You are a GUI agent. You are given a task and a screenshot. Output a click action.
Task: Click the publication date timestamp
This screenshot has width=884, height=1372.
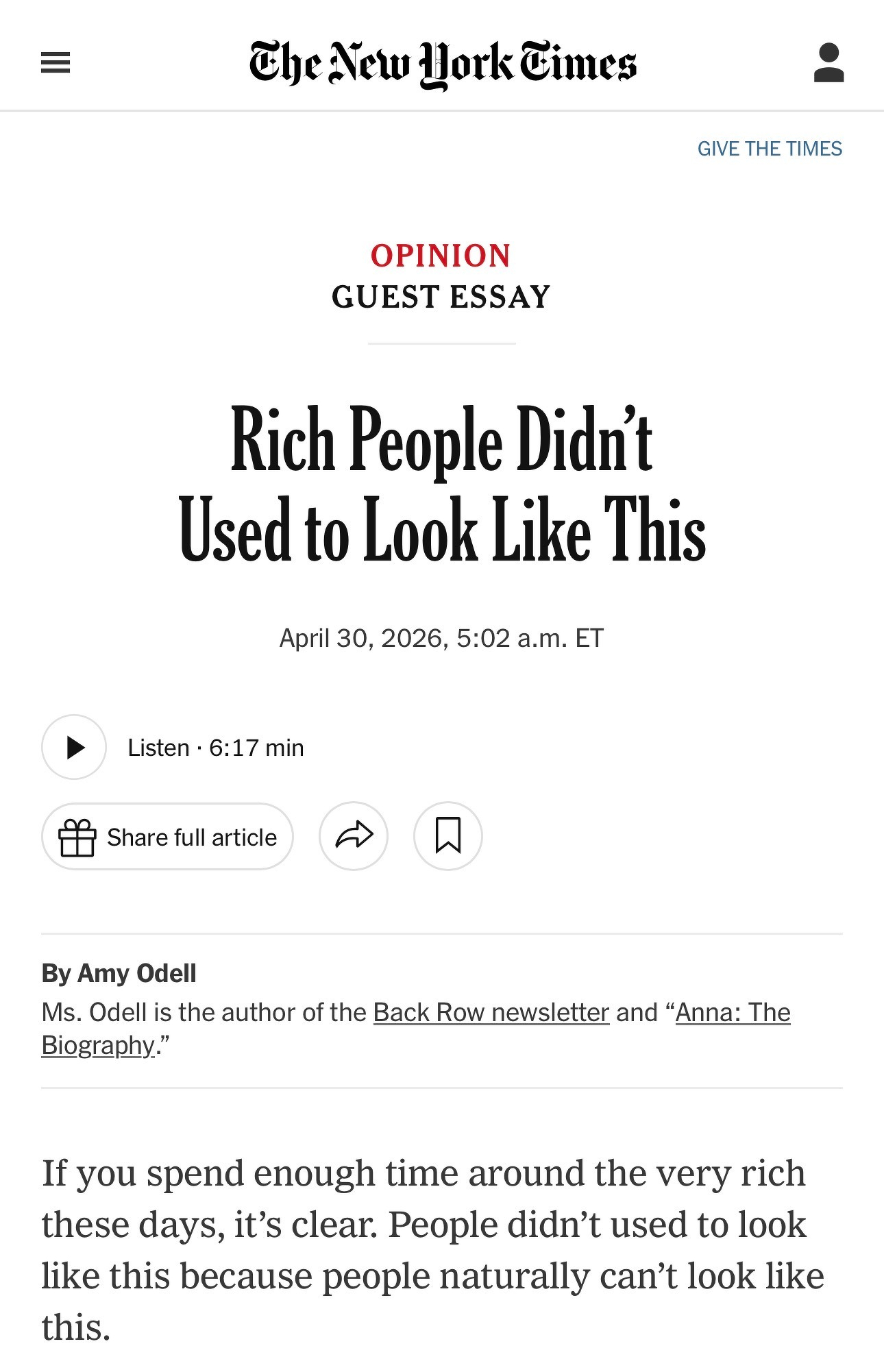coord(442,637)
